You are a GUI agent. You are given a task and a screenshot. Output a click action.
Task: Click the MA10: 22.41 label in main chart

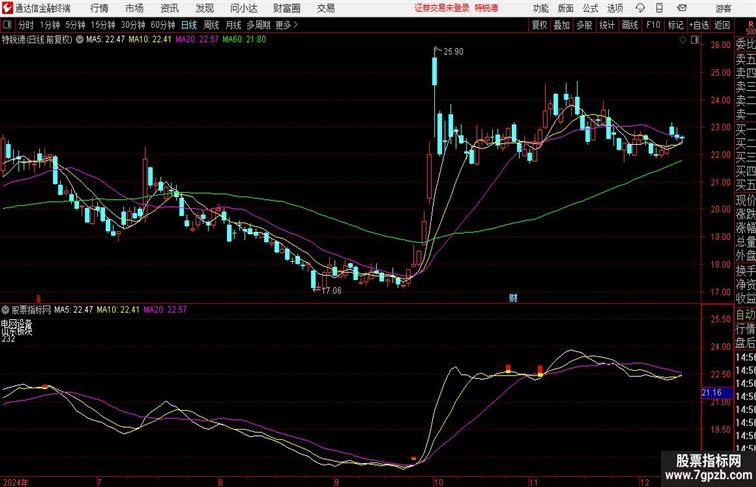(x=150, y=40)
